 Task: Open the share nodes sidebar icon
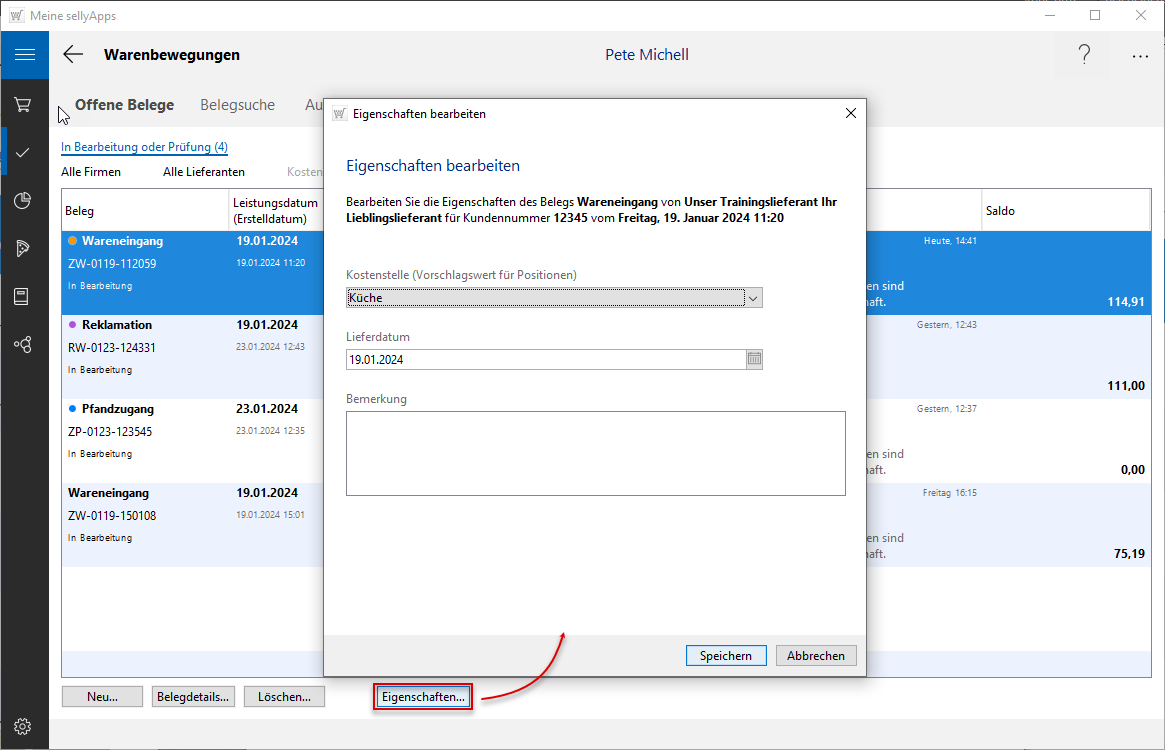[22, 345]
